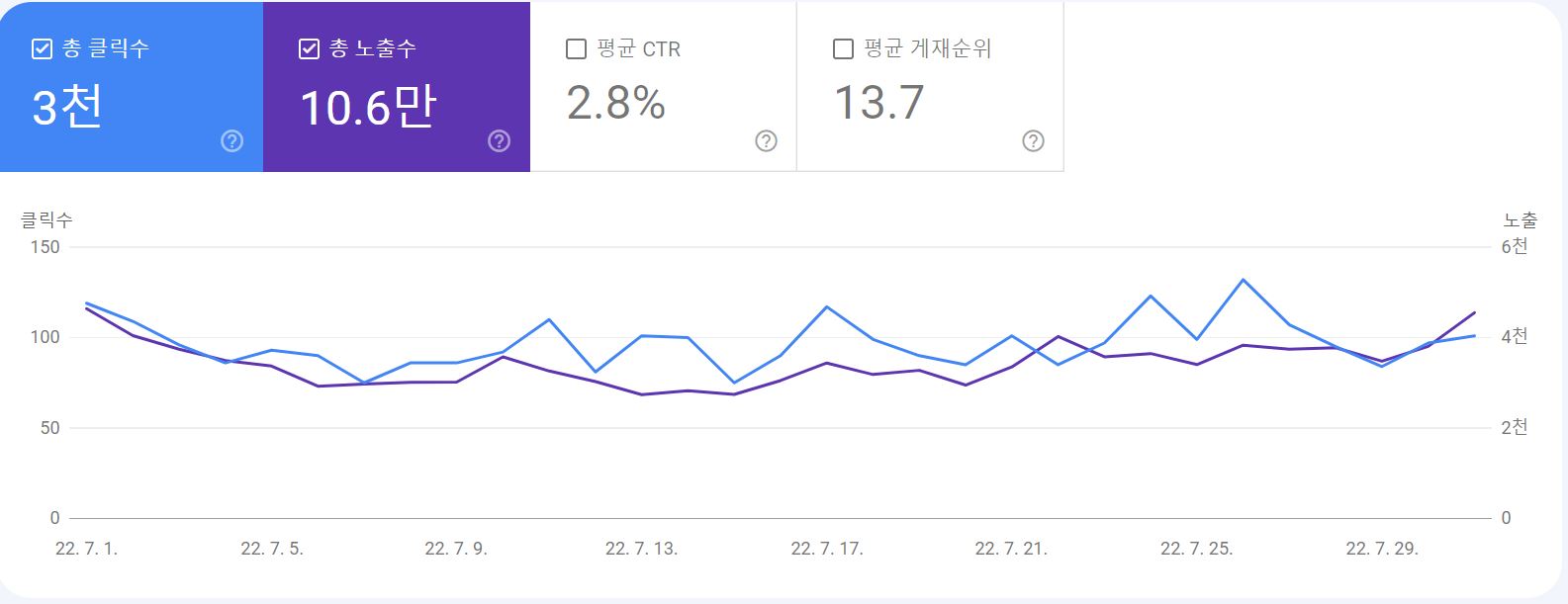Open help icon on 평균 게재순위 card
The image size is (1568, 604).
pyautogui.click(x=1033, y=141)
